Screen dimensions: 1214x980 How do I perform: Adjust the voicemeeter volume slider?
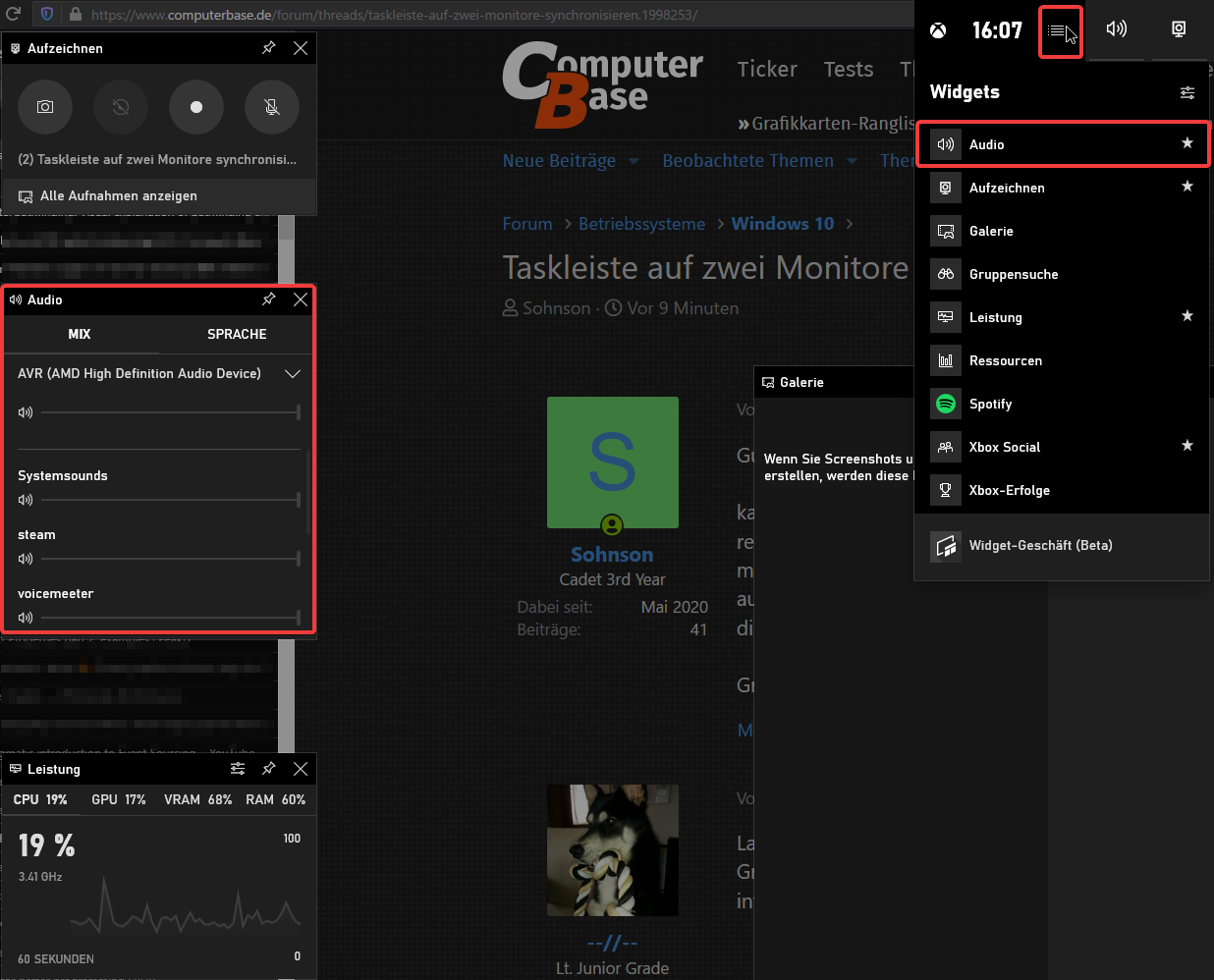tap(171, 618)
